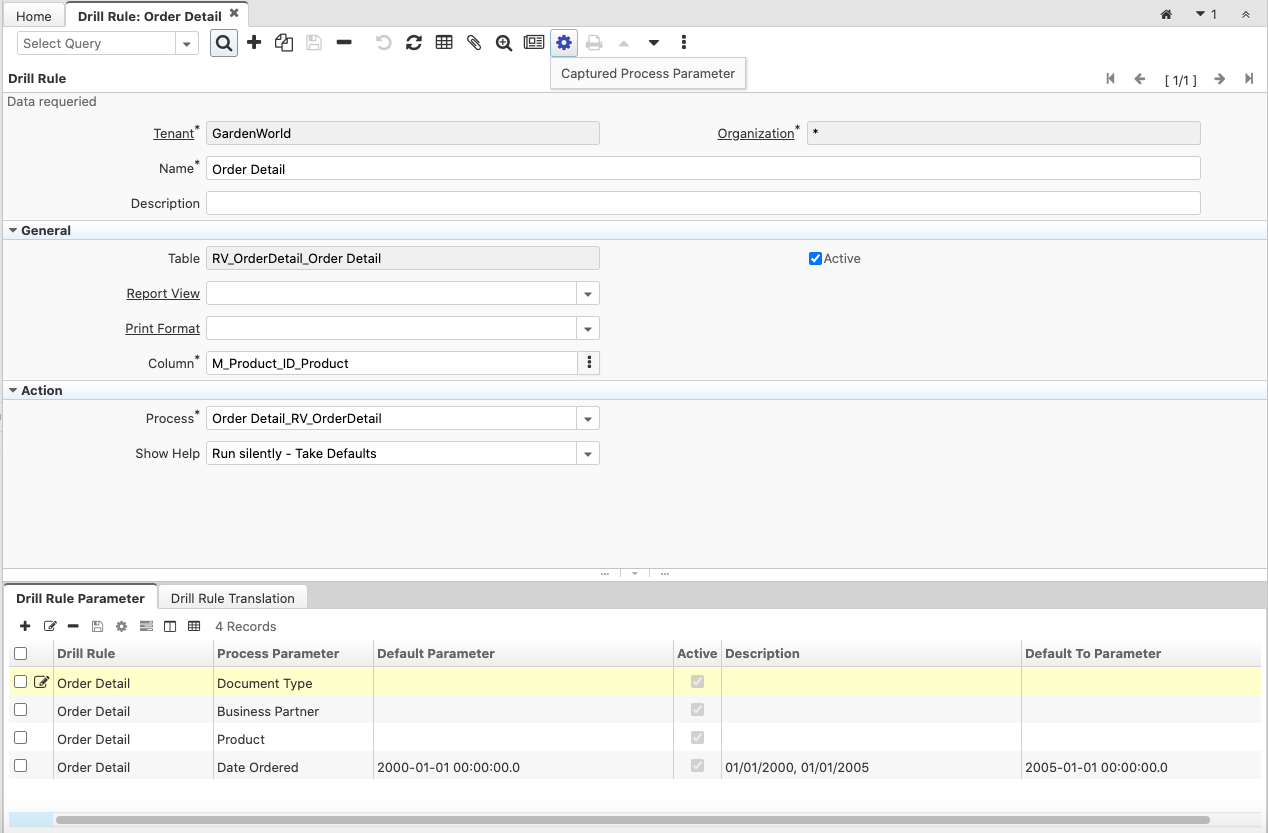
Task: Go to the first record
Action: (1110, 79)
